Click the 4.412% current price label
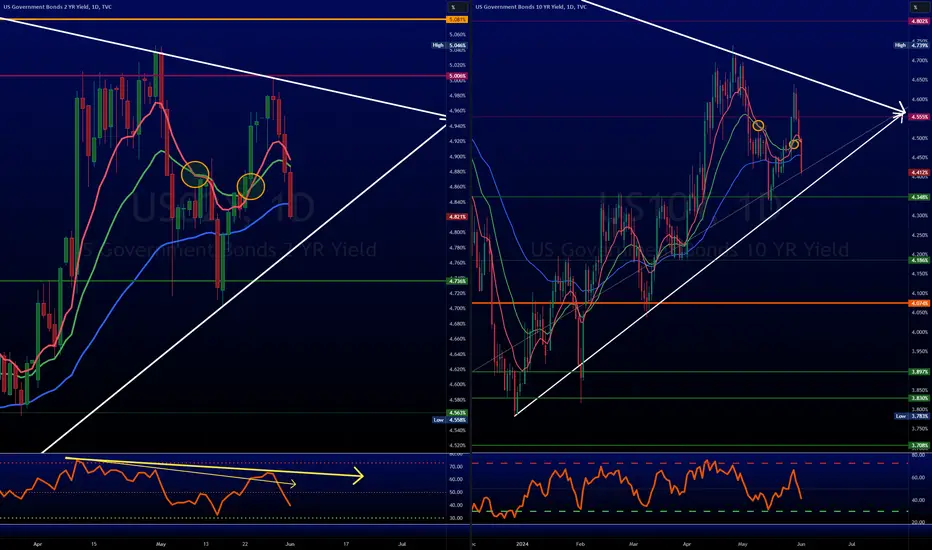Viewport: 932px width, 550px height. (920, 173)
